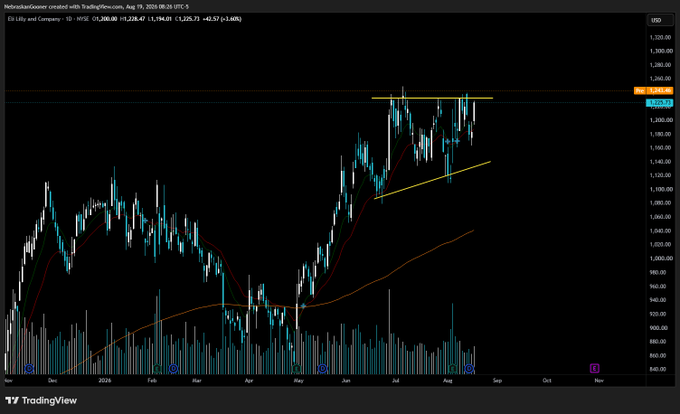Click the 1,260.00 price axis label
The width and height of the screenshot is (680, 414).
pos(660,79)
